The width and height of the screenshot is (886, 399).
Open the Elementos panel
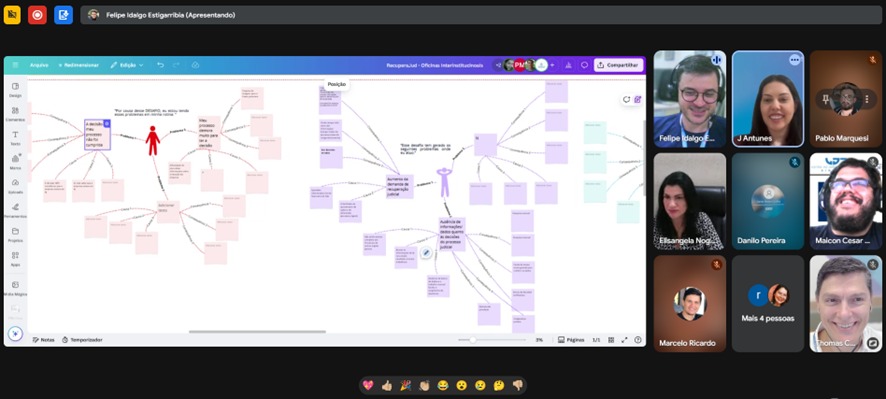pyautogui.click(x=15, y=114)
